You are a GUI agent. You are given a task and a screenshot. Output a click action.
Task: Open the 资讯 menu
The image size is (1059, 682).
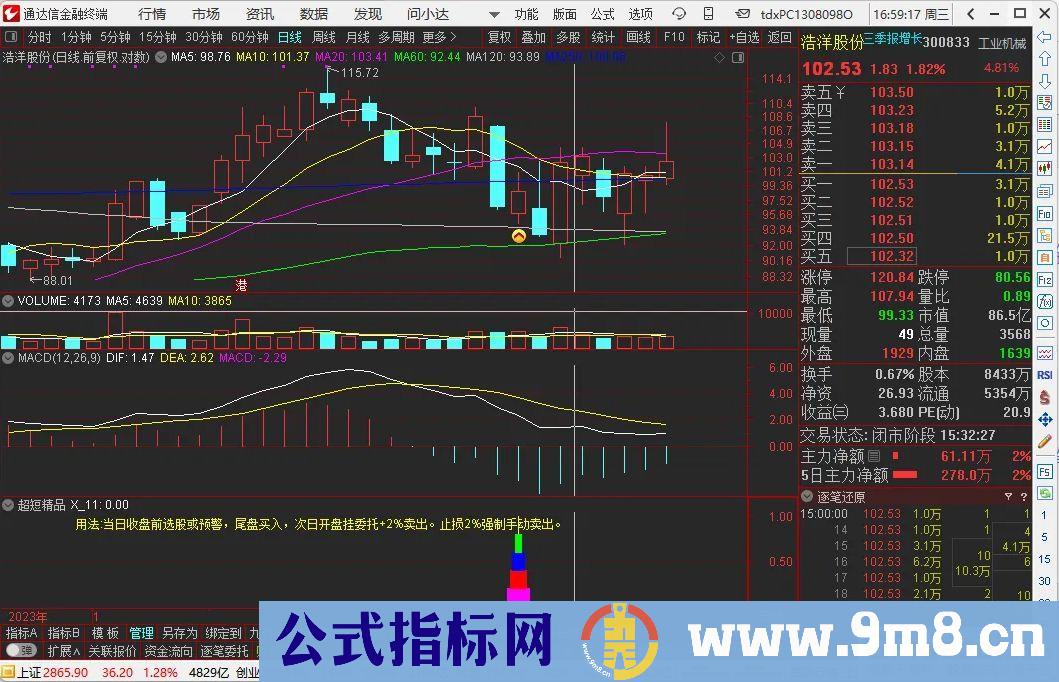pyautogui.click(x=259, y=14)
